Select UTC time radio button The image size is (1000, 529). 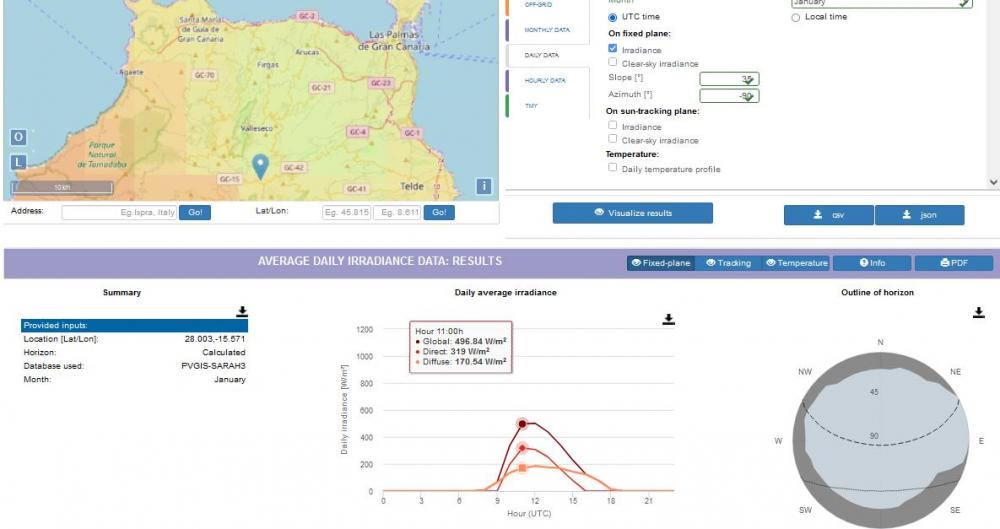click(612, 17)
